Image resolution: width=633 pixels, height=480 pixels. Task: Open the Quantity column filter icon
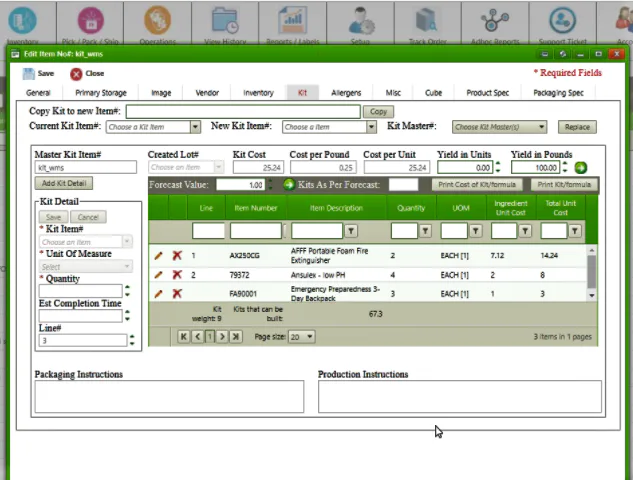tap(425, 231)
